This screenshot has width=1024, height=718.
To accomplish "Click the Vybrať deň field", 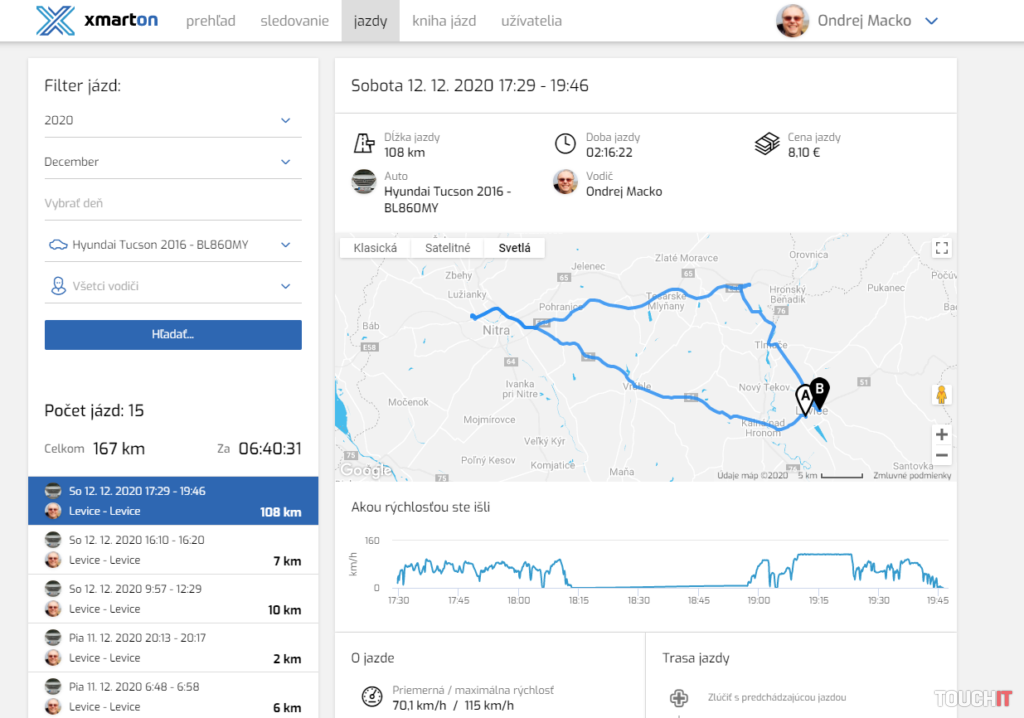I will tap(173, 203).
